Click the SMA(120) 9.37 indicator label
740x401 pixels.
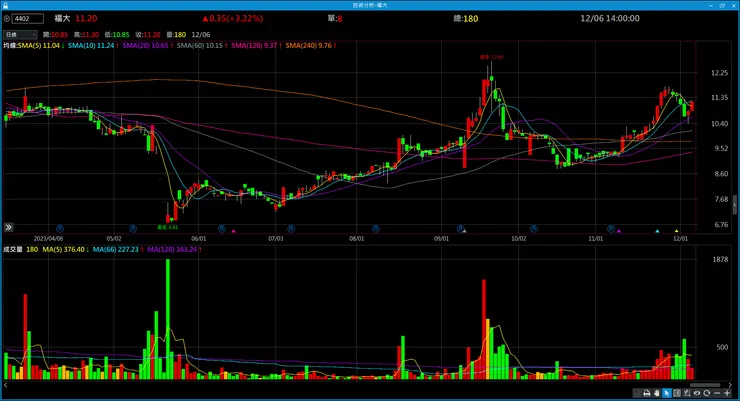click(x=256, y=46)
